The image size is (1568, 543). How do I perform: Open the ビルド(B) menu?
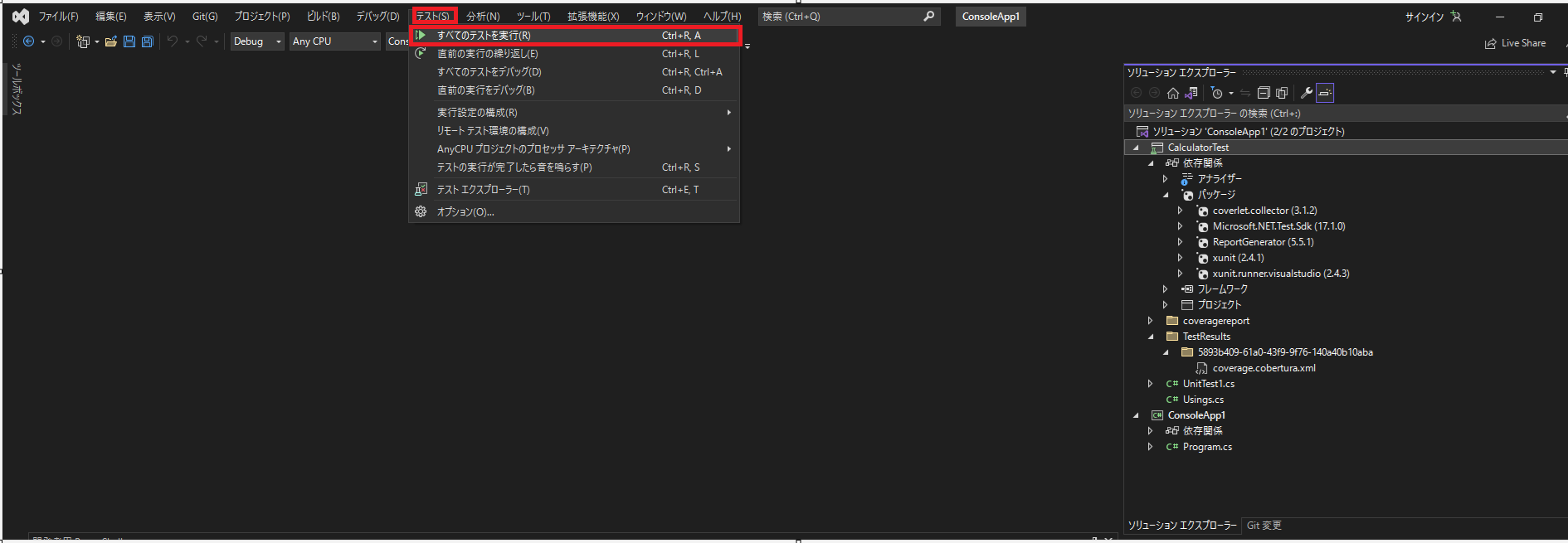point(324,17)
